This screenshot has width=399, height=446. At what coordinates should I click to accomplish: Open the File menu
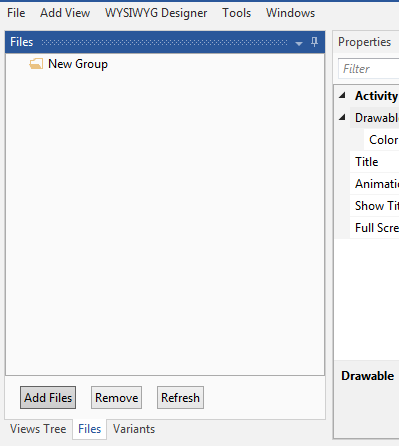pyautogui.click(x=16, y=13)
